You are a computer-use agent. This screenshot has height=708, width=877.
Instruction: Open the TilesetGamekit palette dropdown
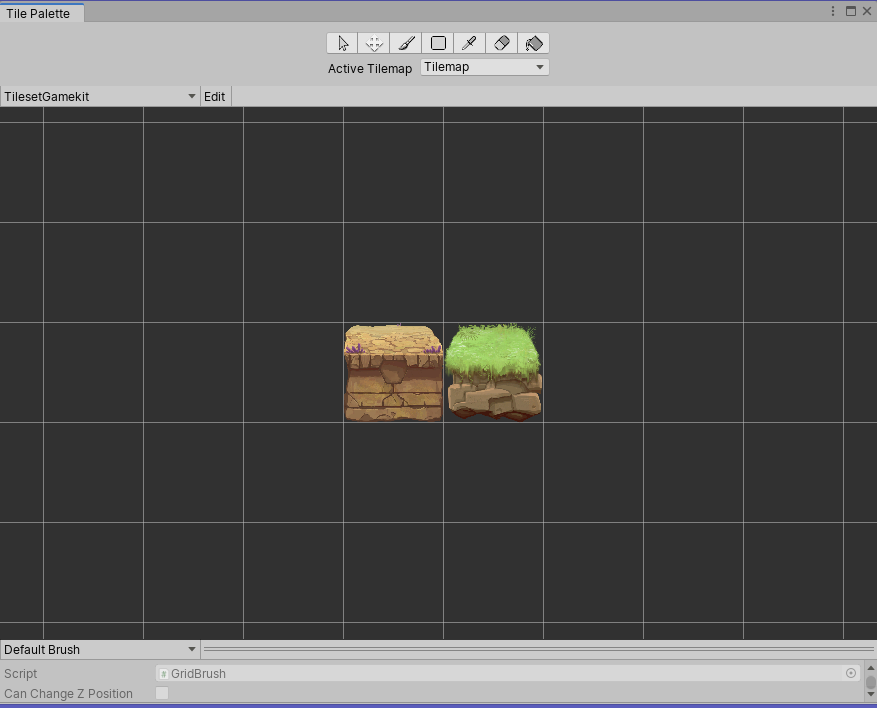[x=97, y=96]
